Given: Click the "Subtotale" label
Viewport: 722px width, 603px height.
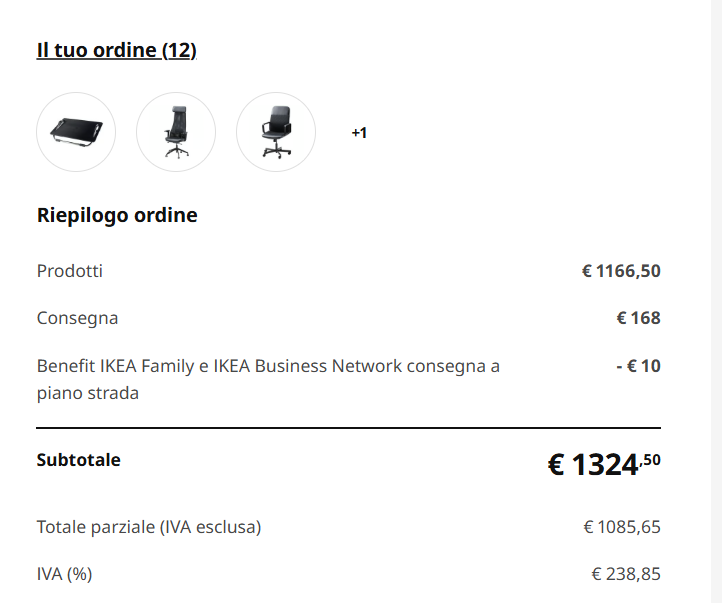Looking at the screenshot, I should tap(78, 460).
